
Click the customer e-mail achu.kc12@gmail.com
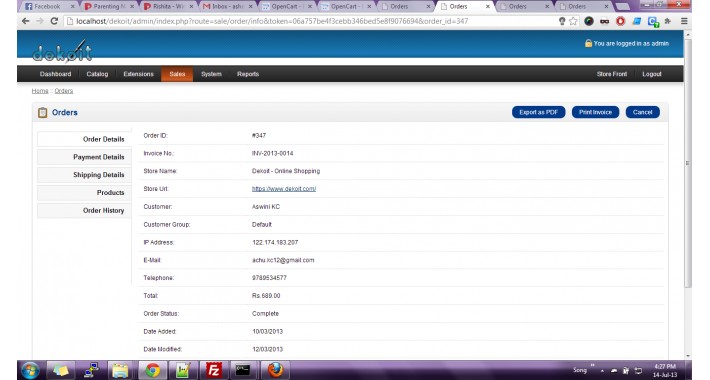click(283, 260)
